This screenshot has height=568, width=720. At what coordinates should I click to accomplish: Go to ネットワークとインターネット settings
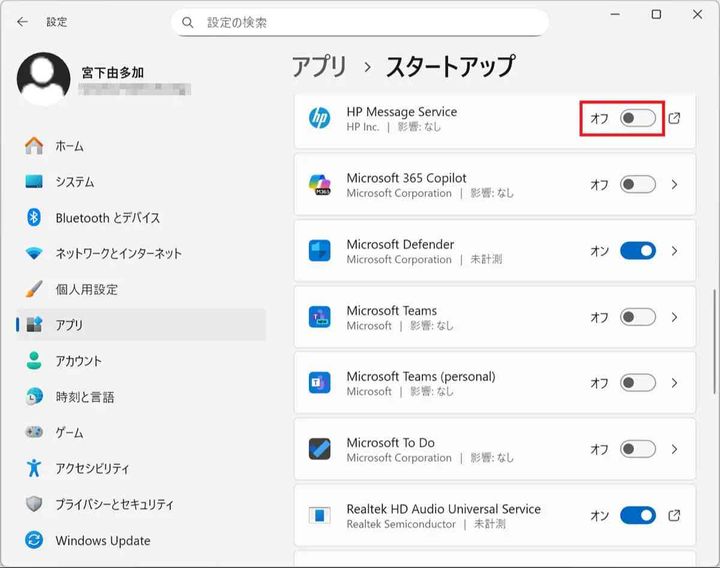click(118, 254)
